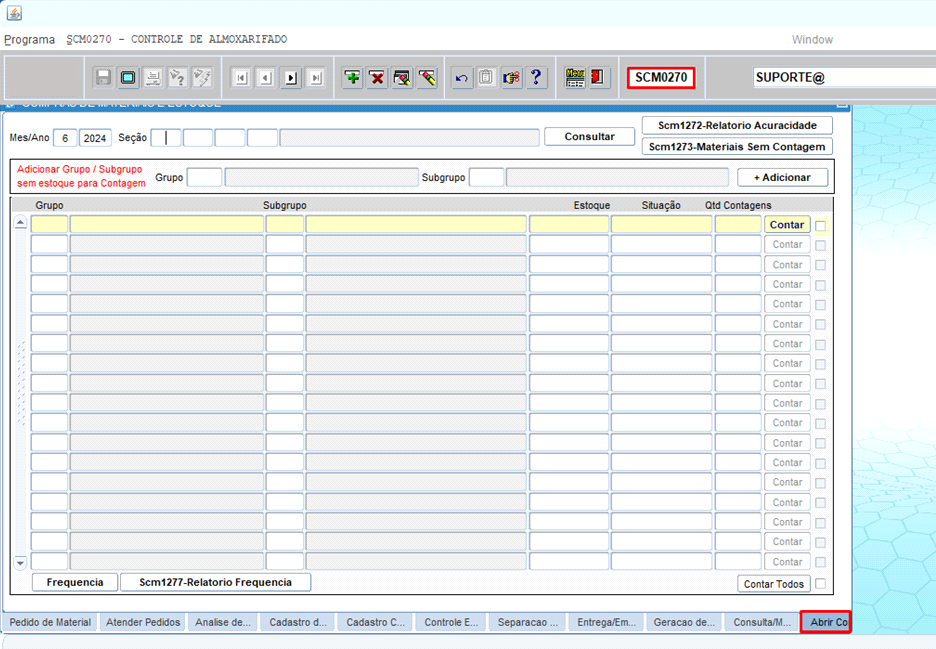
Task: Switch to Separacao ... tab
Action: pyautogui.click(x=528, y=622)
